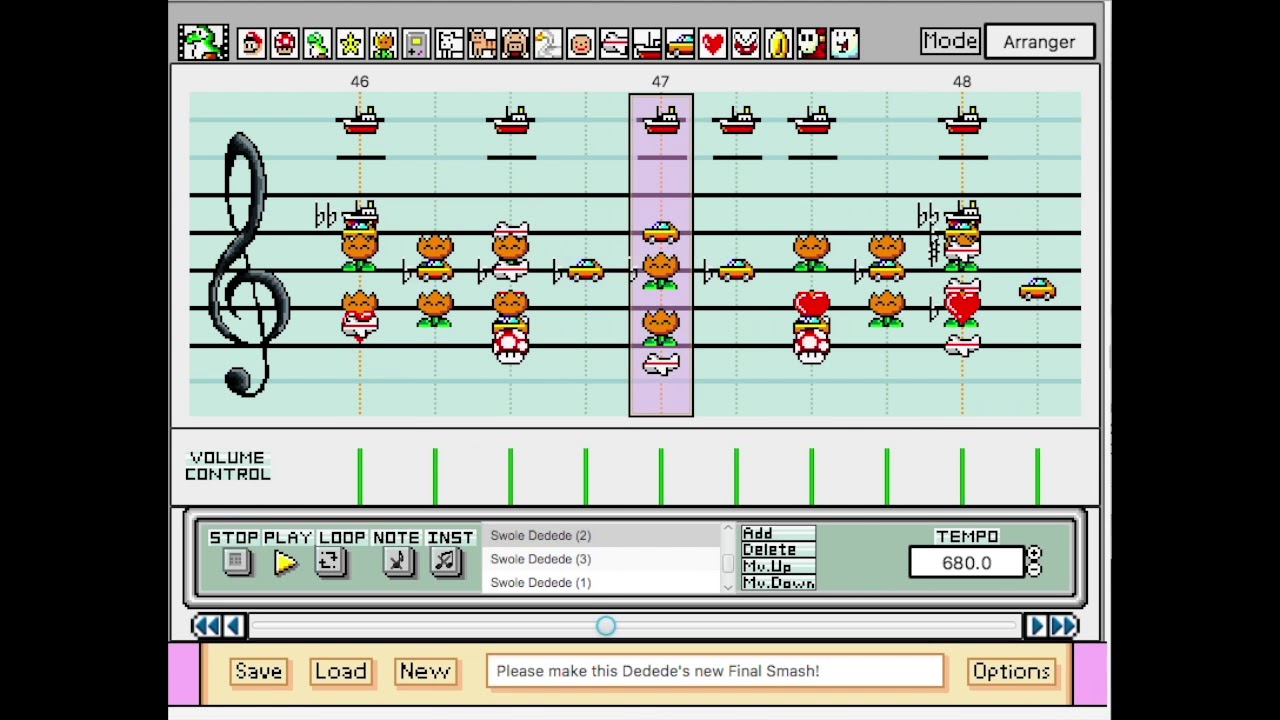Click the large current-instrument Yoshi icon
The width and height of the screenshot is (1280, 720).
pos(203,43)
